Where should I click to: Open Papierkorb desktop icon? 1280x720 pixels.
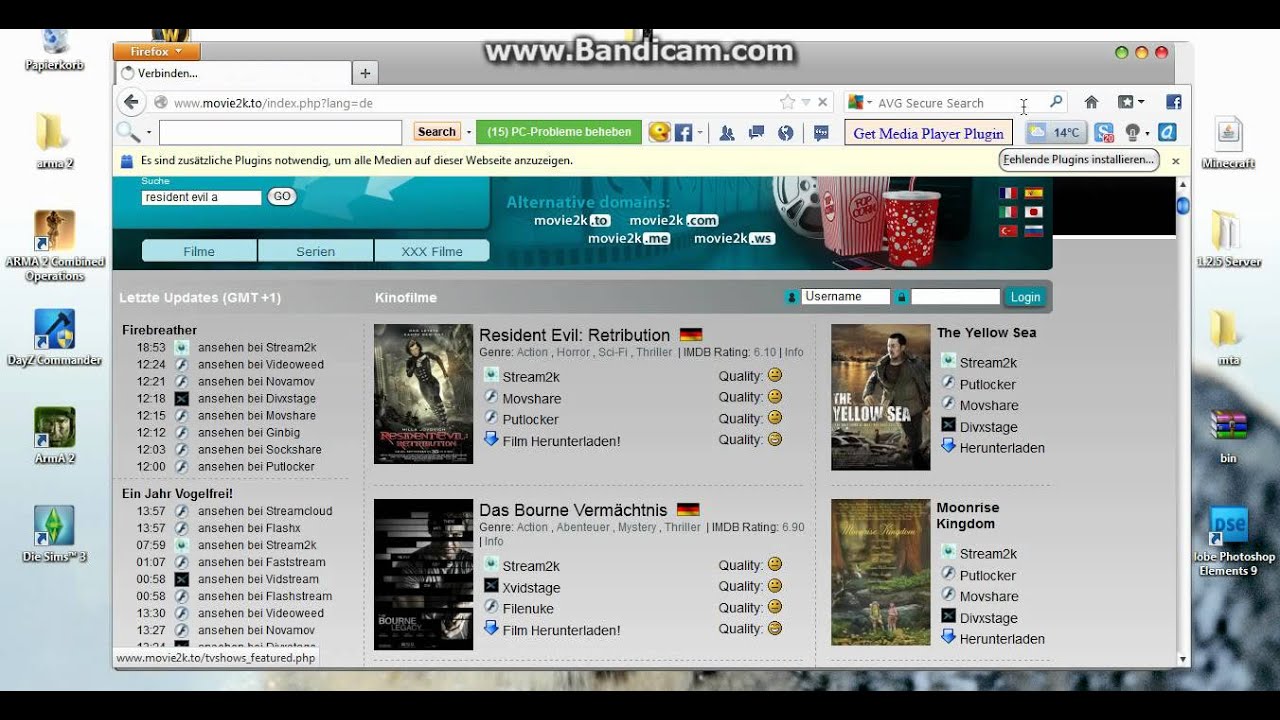tap(54, 50)
